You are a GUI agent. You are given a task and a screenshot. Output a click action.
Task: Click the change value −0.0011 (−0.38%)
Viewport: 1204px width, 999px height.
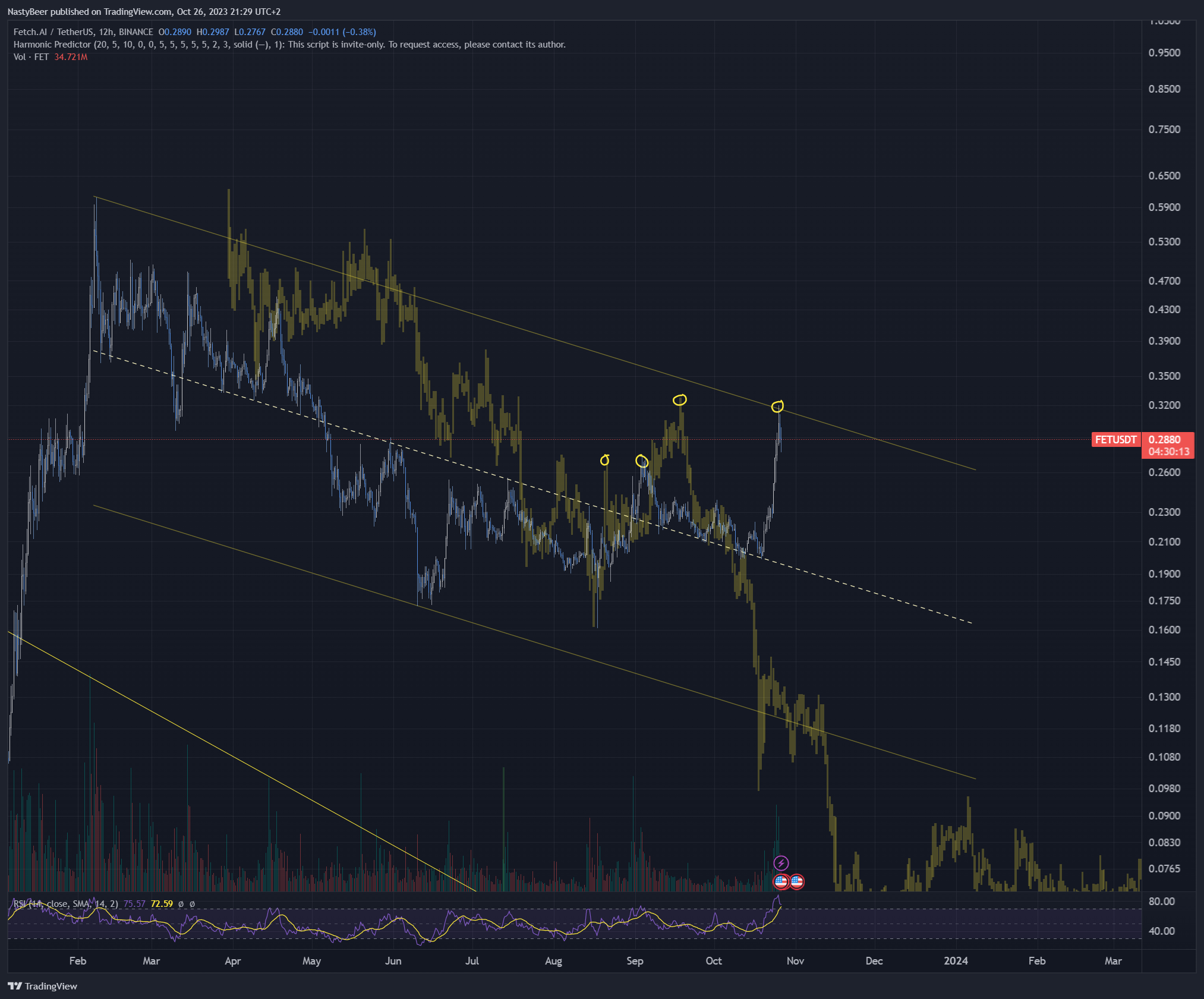coord(342,32)
